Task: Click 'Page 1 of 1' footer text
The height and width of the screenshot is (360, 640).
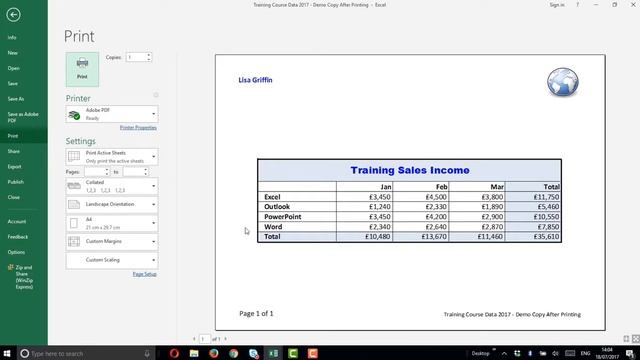Action: tap(256, 313)
